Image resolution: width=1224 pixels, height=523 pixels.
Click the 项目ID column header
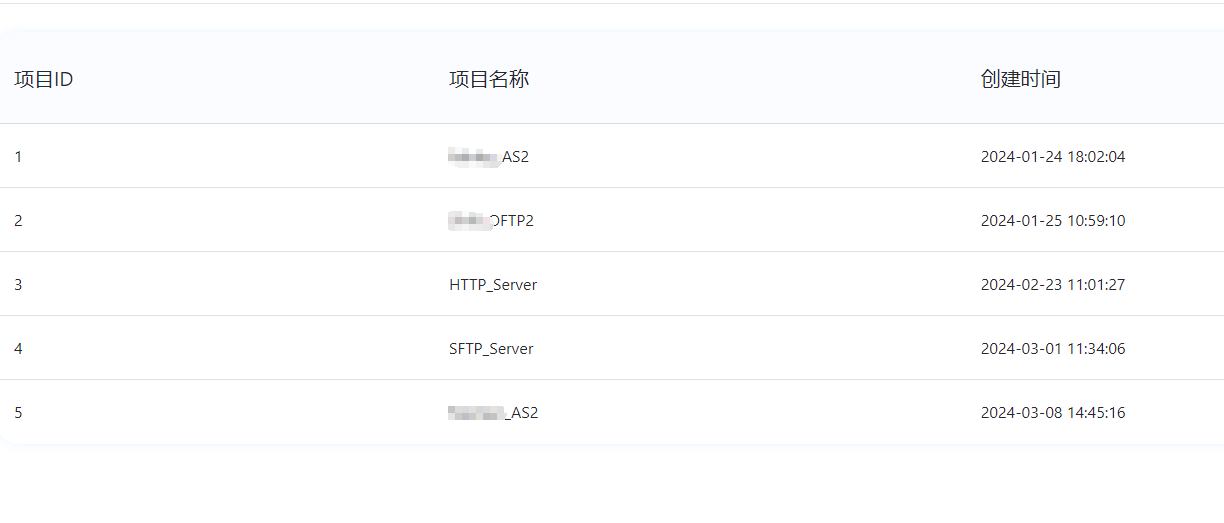pos(43,80)
